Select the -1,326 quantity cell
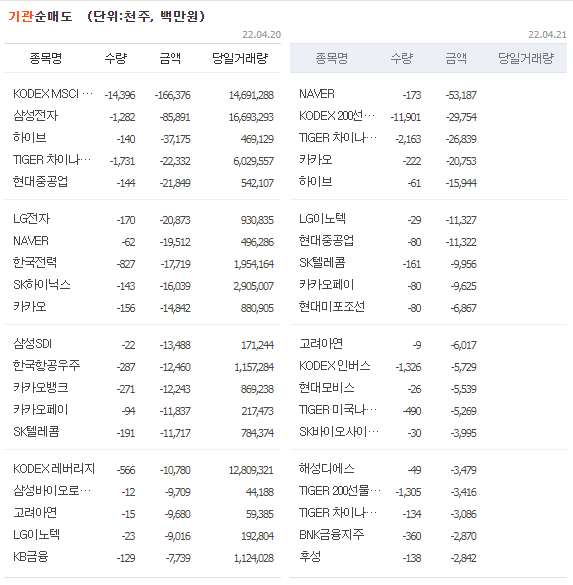This screenshot has width=573, height=585. coord(408,367)
